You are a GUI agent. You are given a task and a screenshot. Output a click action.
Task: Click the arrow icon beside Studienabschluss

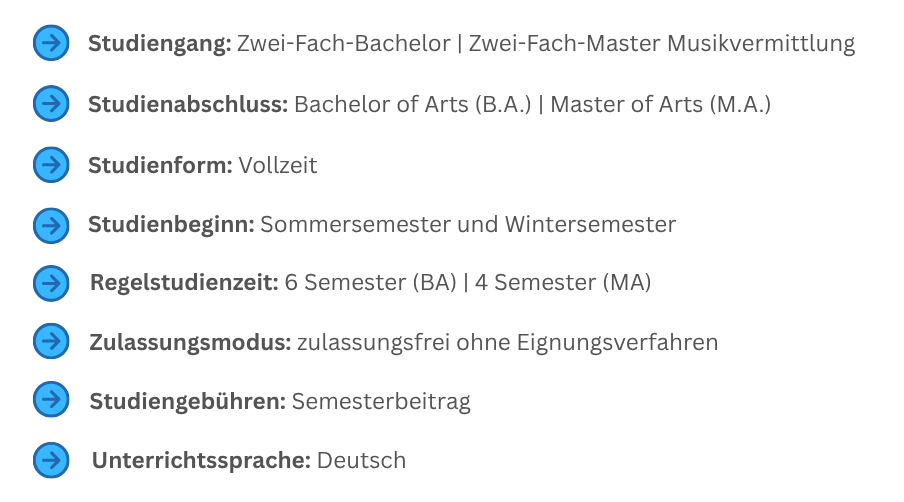(51, 104)
